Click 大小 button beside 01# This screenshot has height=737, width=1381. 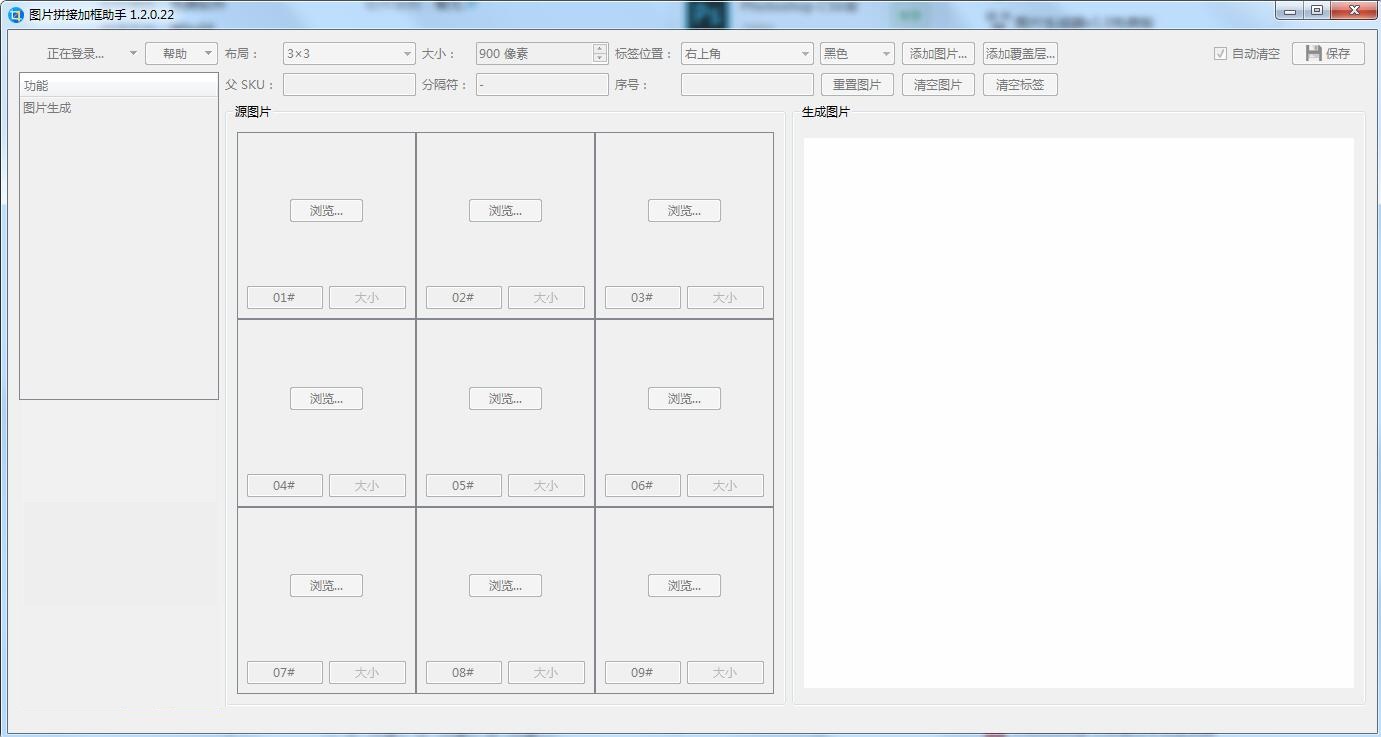(x=367, y=298)
